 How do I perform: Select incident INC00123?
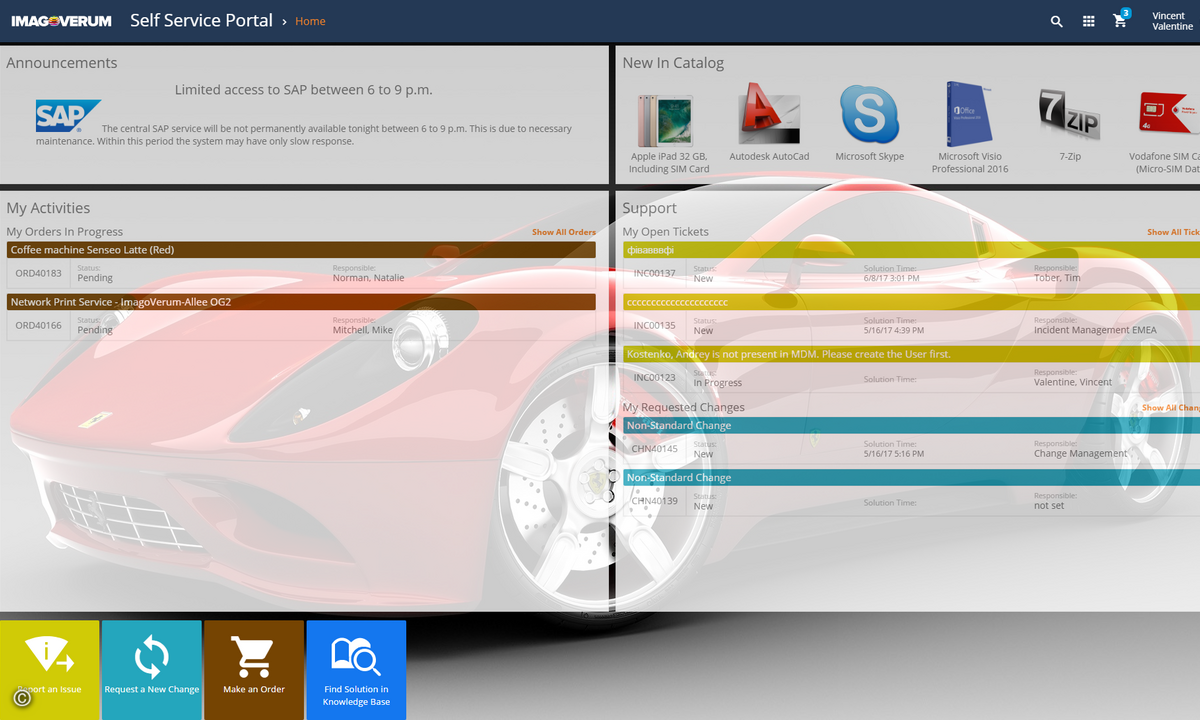tap(654, 377)
